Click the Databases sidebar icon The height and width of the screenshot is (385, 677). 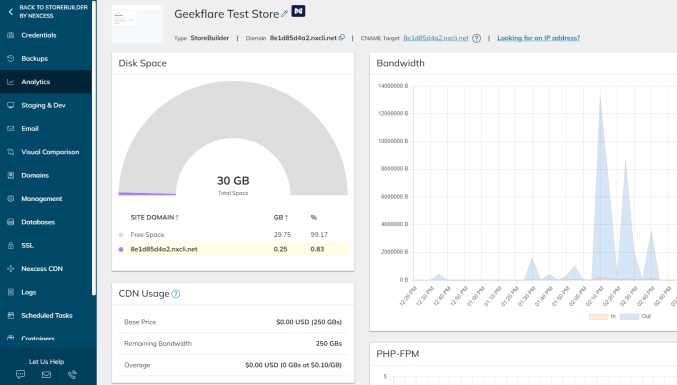[11, 222]
